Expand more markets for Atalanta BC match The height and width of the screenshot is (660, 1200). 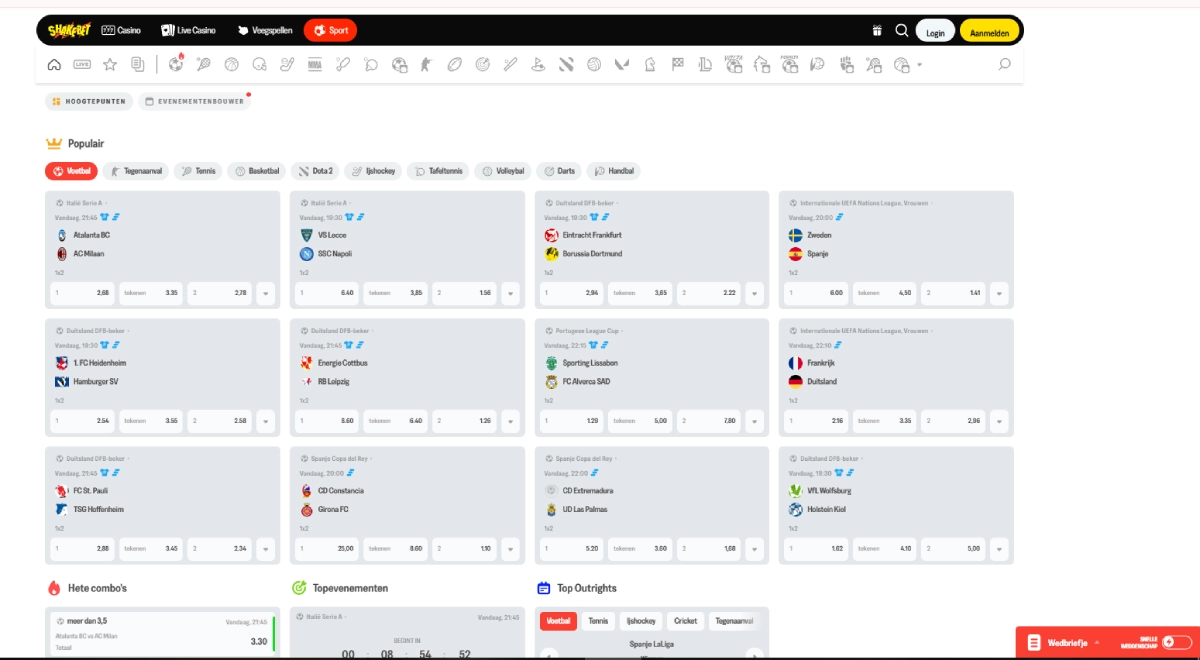(265, 294)
